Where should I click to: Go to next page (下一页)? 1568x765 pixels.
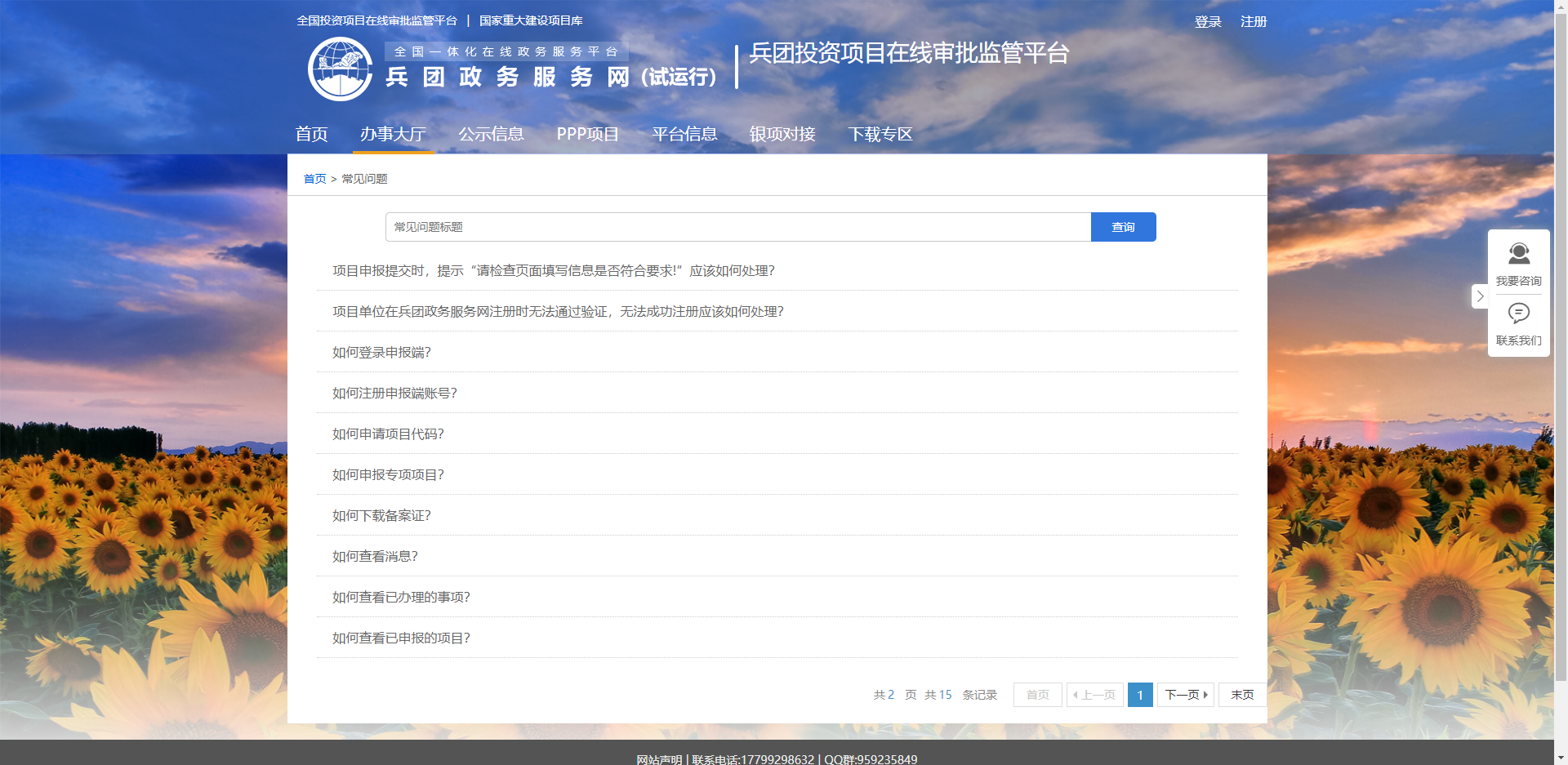point(1185,695)
